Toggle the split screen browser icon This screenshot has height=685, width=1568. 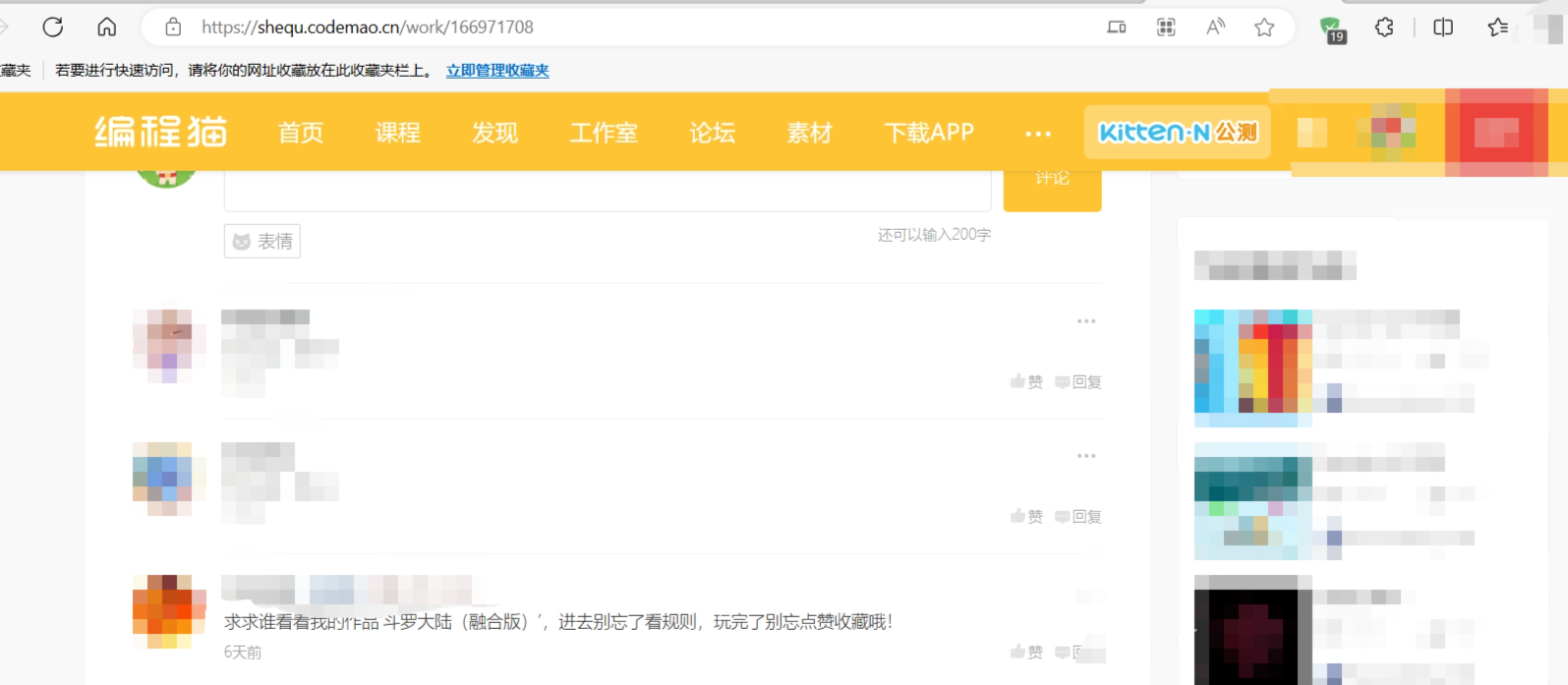coord(1443,28)
